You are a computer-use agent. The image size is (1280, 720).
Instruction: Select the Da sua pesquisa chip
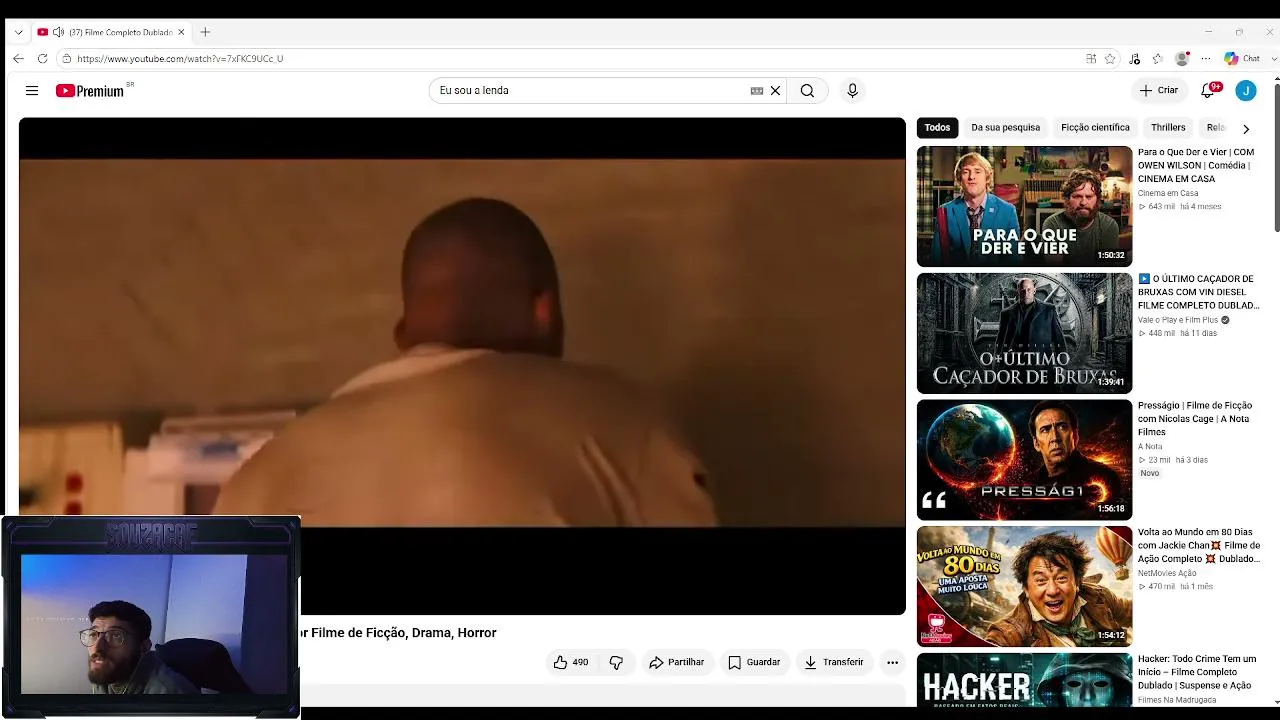tap(1005, 128)
